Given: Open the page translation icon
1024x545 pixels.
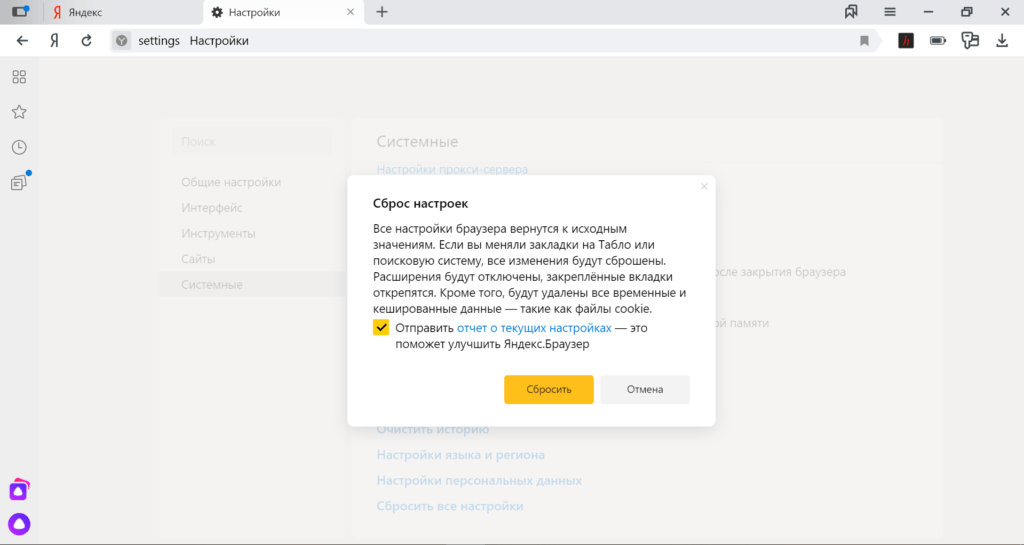Looking at the screenshot, I should coord(970,40).
